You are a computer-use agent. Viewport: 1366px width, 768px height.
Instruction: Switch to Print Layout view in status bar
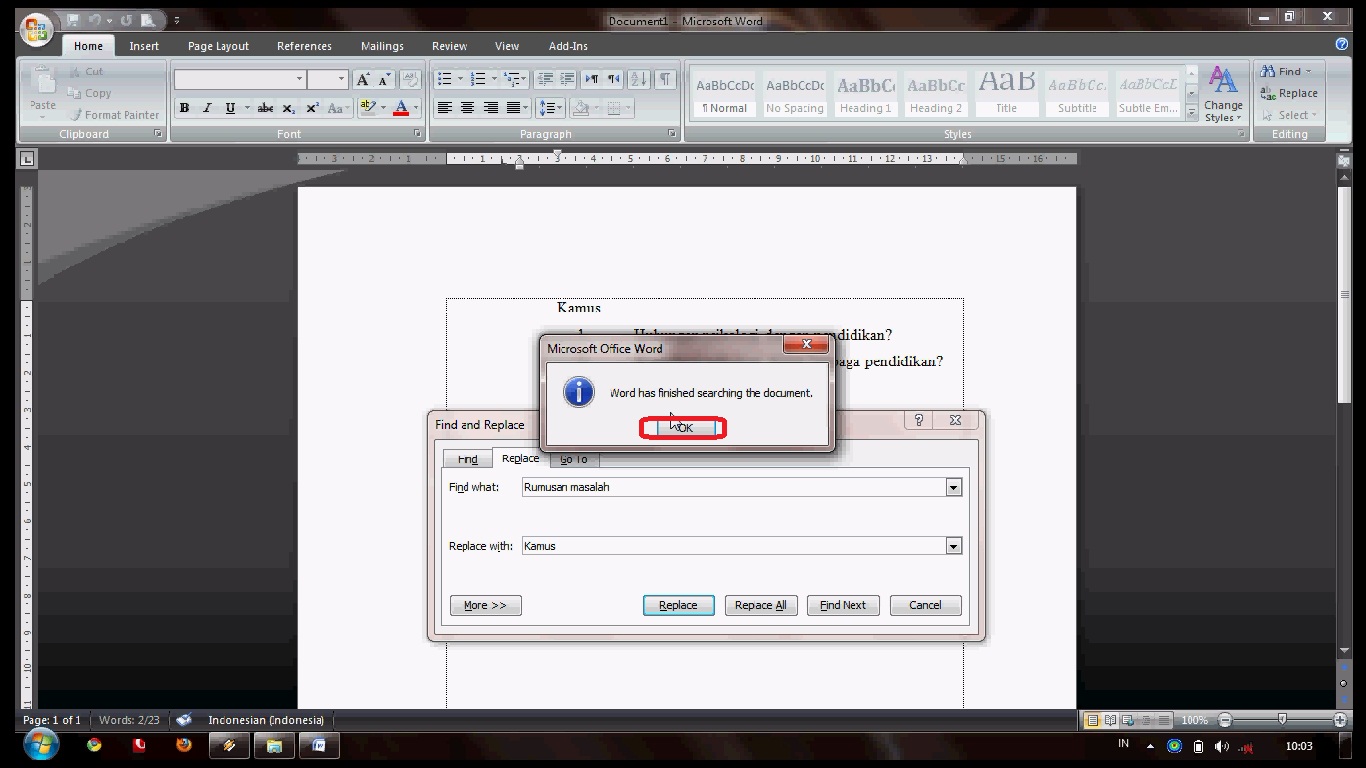pyautogui.click(x=1093, y=720)
